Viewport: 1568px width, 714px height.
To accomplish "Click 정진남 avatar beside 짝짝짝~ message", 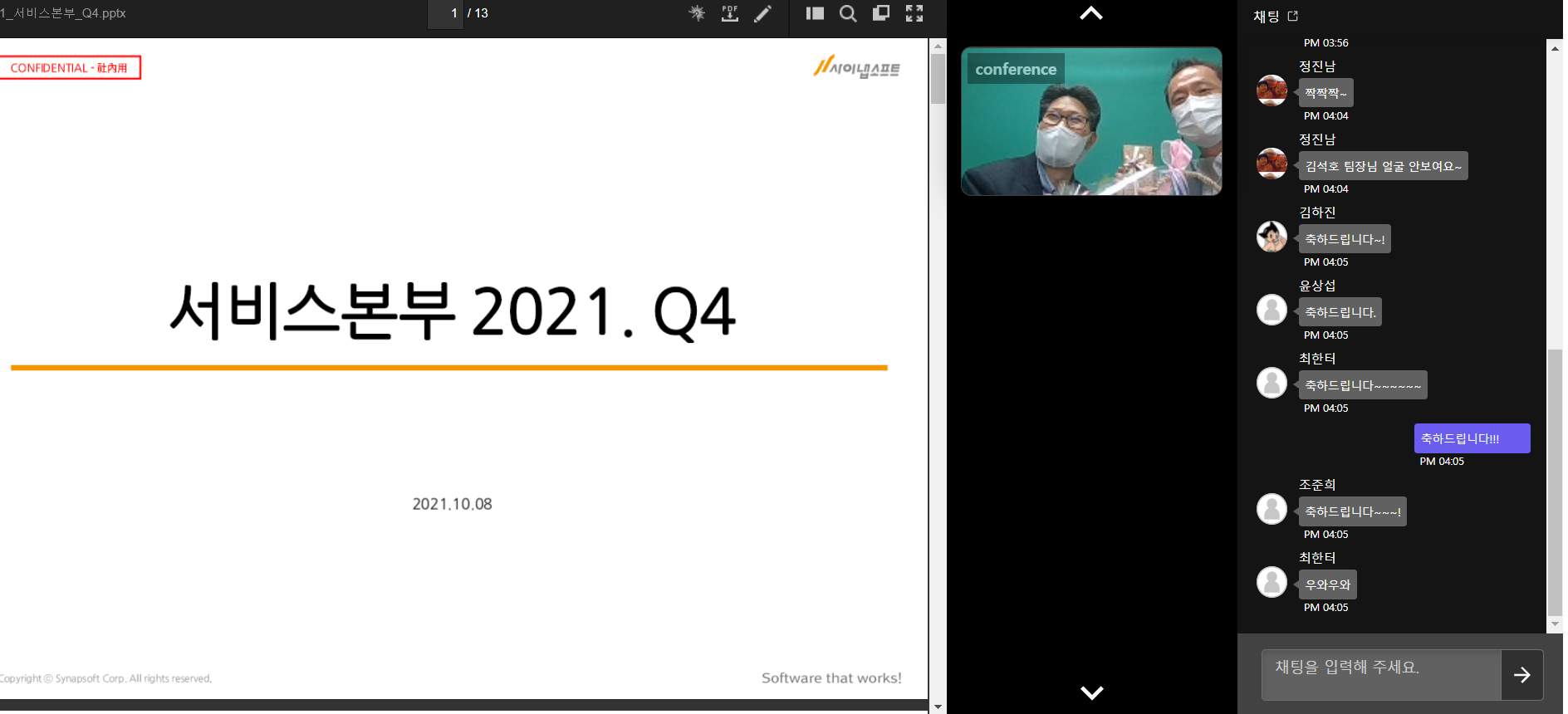I will (x=1272, y=90).
